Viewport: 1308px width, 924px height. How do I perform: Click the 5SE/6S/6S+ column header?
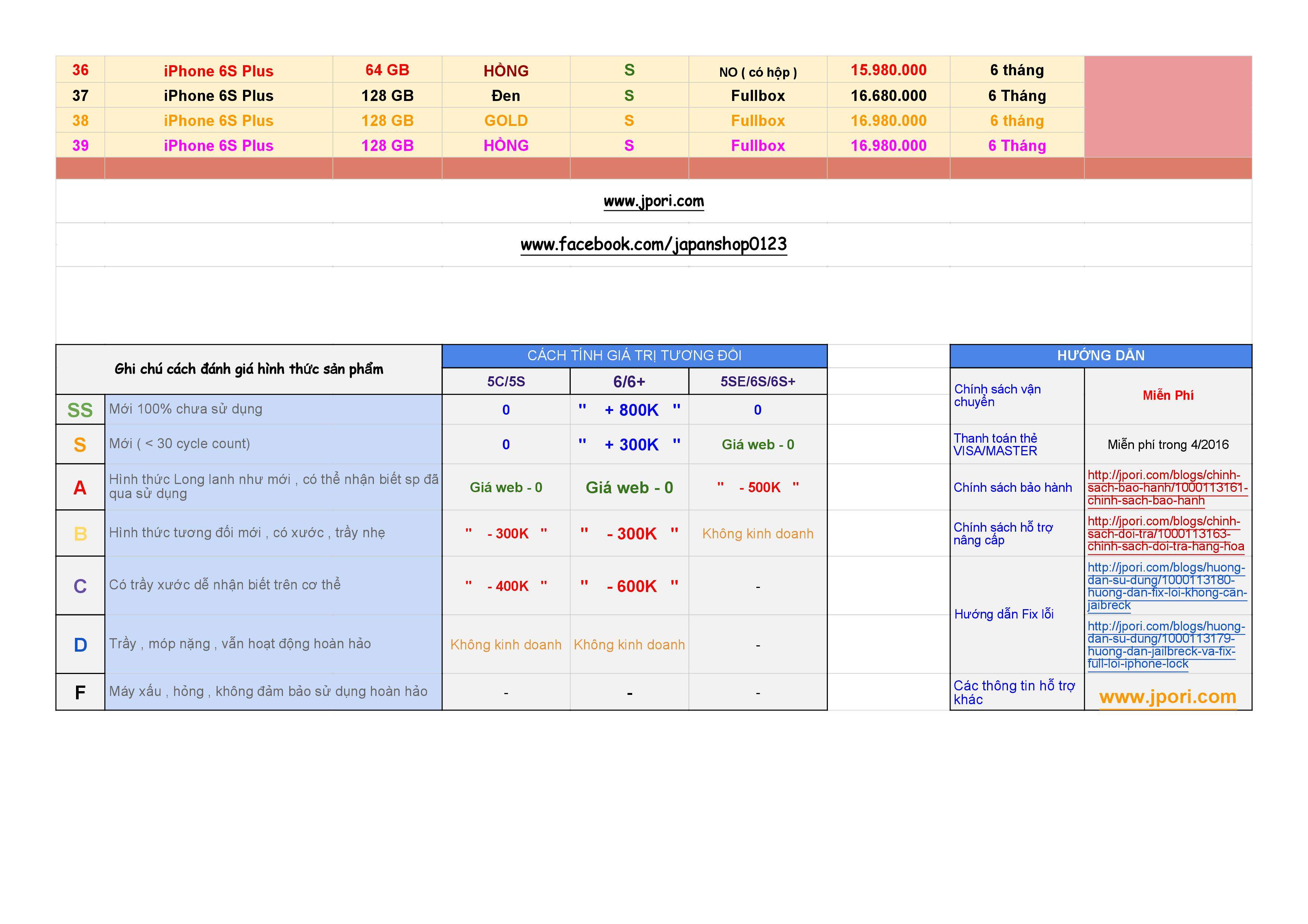pos(758,382)
